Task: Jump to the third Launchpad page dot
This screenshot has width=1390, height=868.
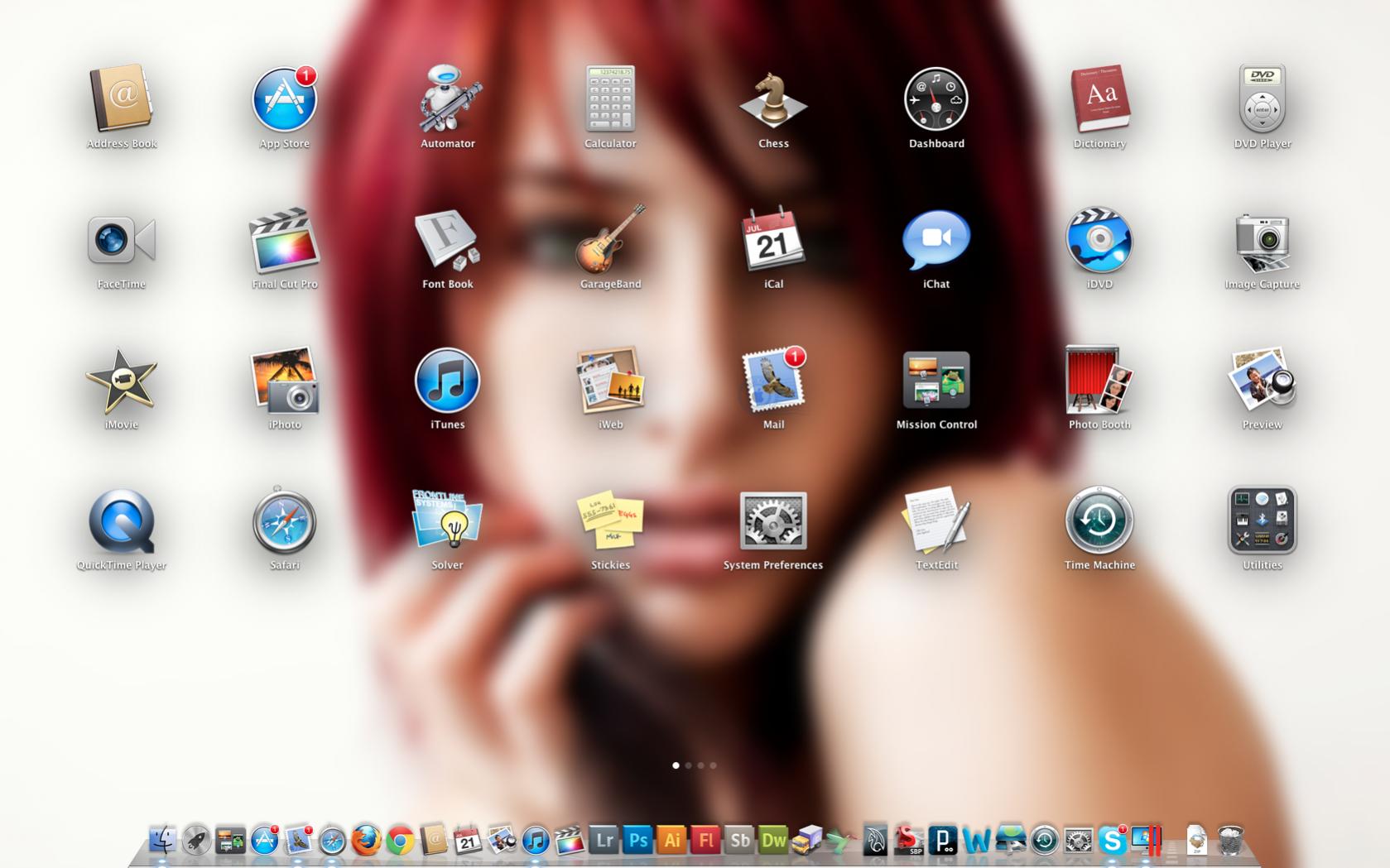Action: tap(700, 765)
